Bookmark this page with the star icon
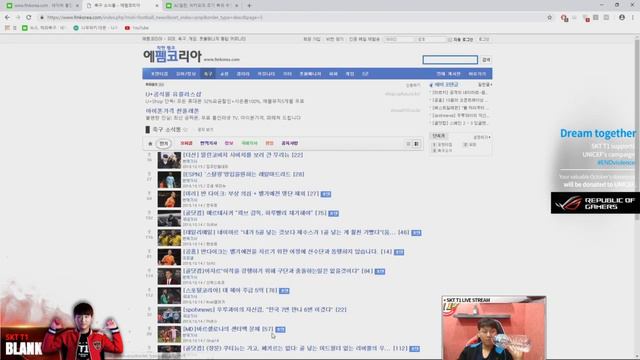 [x=549, y=18]
